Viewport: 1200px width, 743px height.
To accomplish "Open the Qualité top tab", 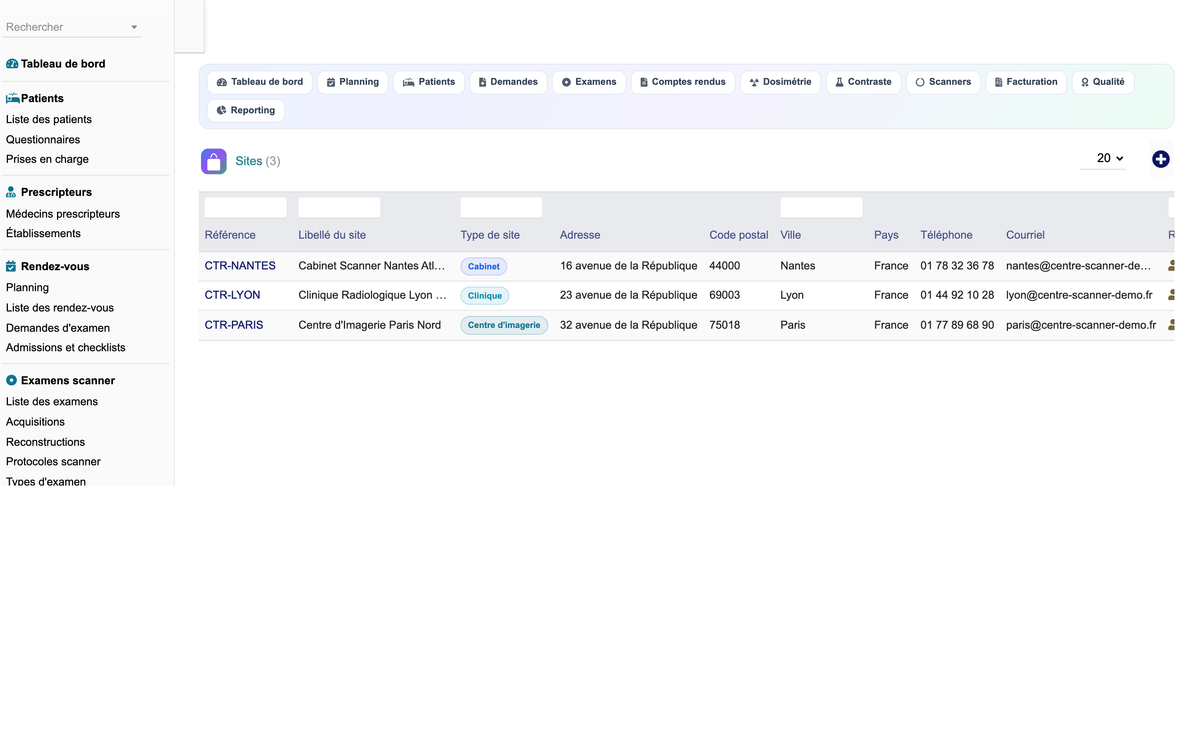I will click(1103, 82).
